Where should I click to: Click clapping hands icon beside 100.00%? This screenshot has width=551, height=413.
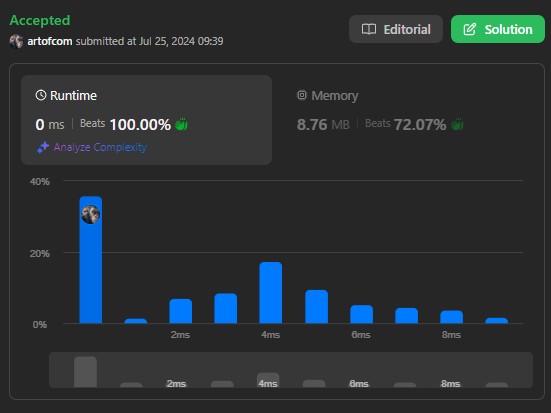click(181, 124)
